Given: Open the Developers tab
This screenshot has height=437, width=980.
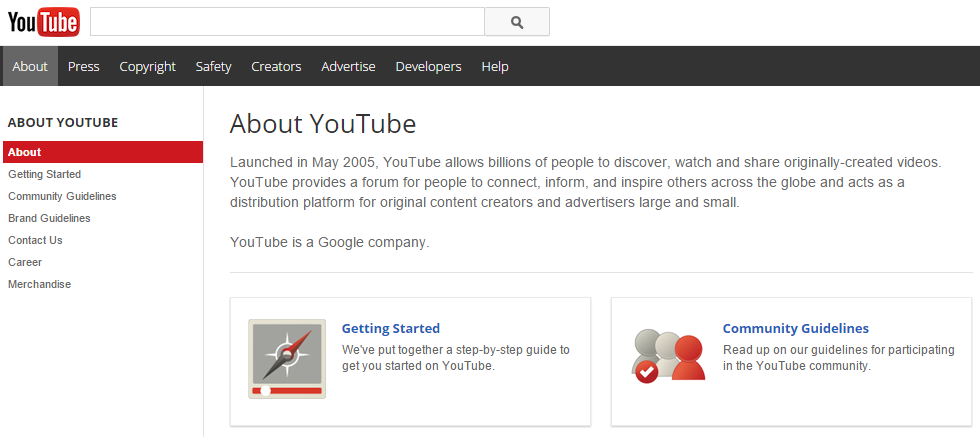Looking at the screenshot, I should pos(428,66).
